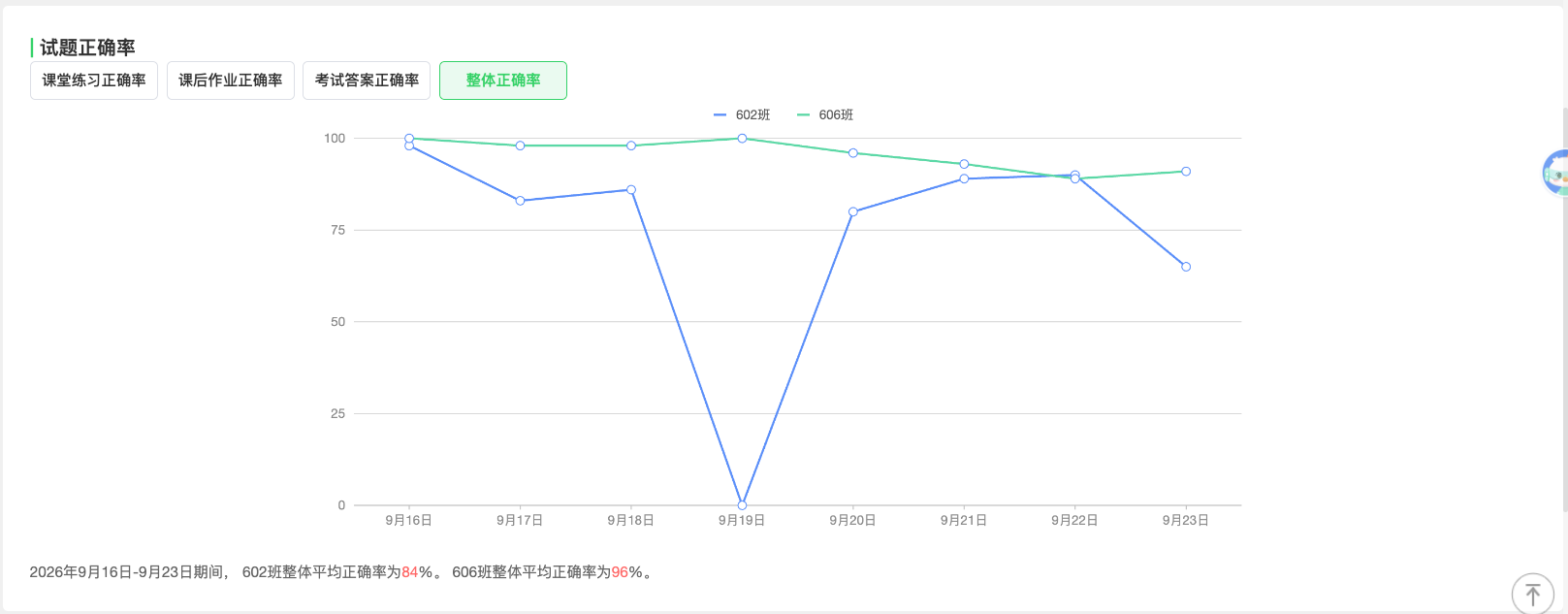Switch to 课堂练习正确率 tab
The width and height of the screenshot is (1568, 614).
pos(94,81)
